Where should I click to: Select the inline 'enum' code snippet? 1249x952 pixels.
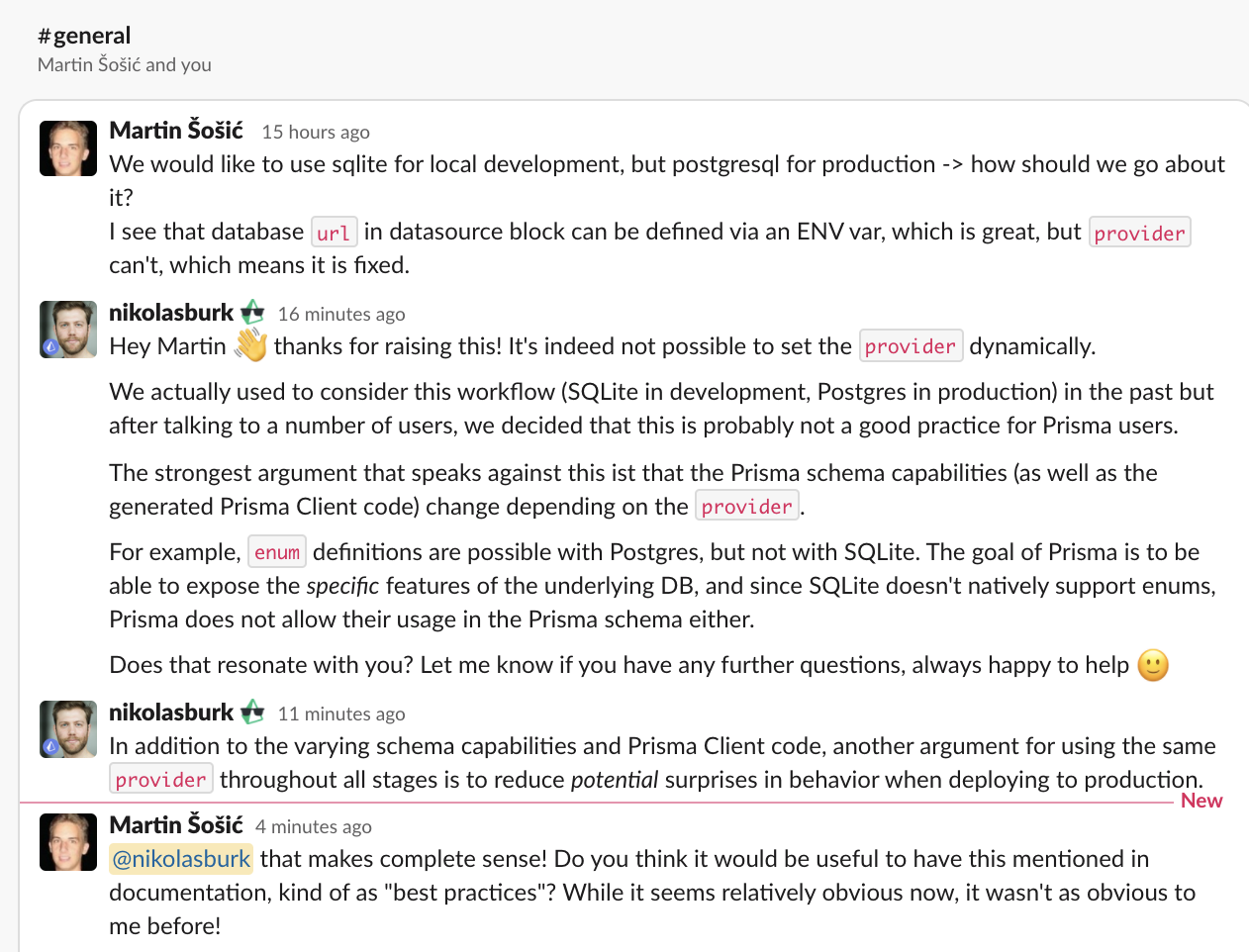[x=275, y=551]
